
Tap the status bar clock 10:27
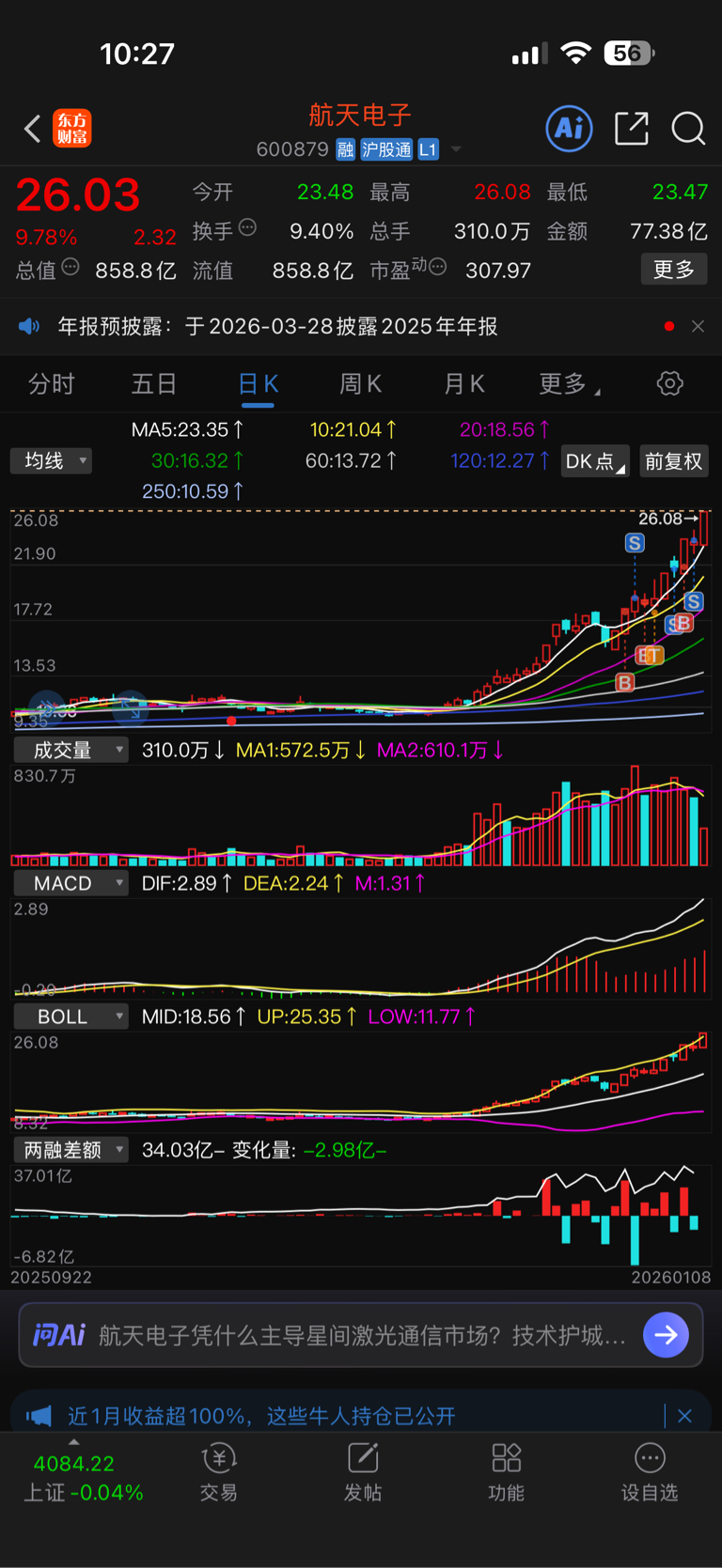pyautogui.click(x=137, y=54)
